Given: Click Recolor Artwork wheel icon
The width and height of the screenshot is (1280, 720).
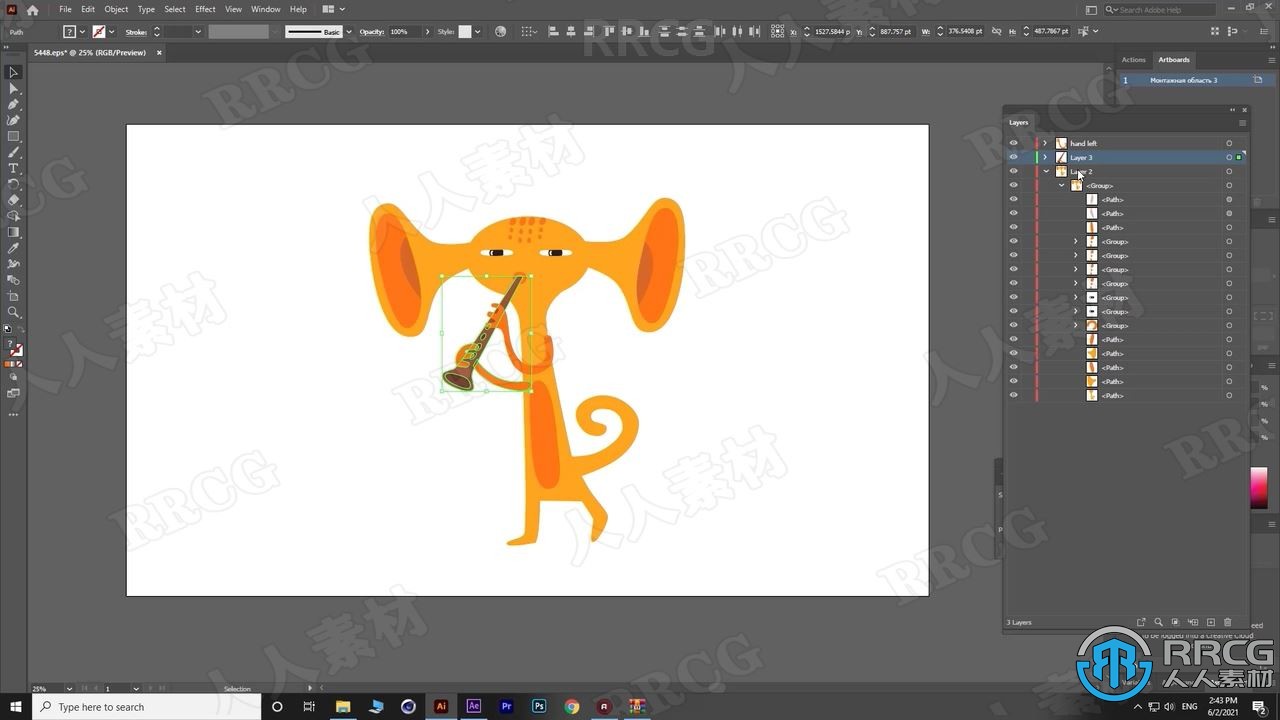Looking at the screenshot, I should 501,32.
